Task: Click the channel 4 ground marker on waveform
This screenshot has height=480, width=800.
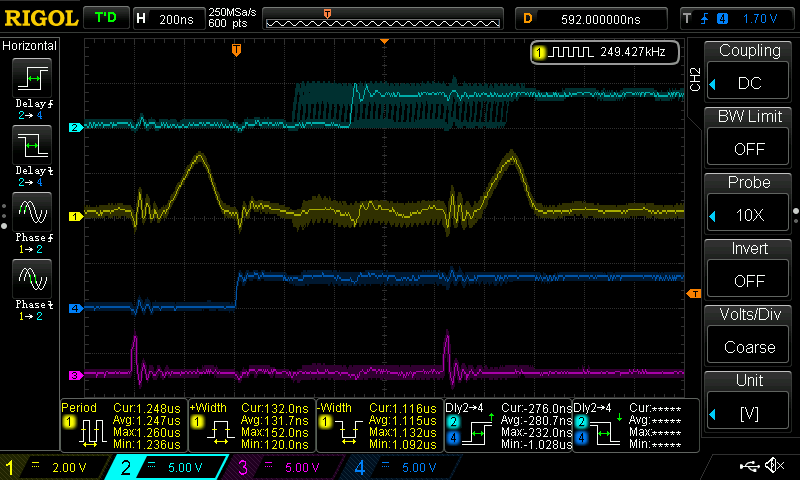Action: (76, 308)
